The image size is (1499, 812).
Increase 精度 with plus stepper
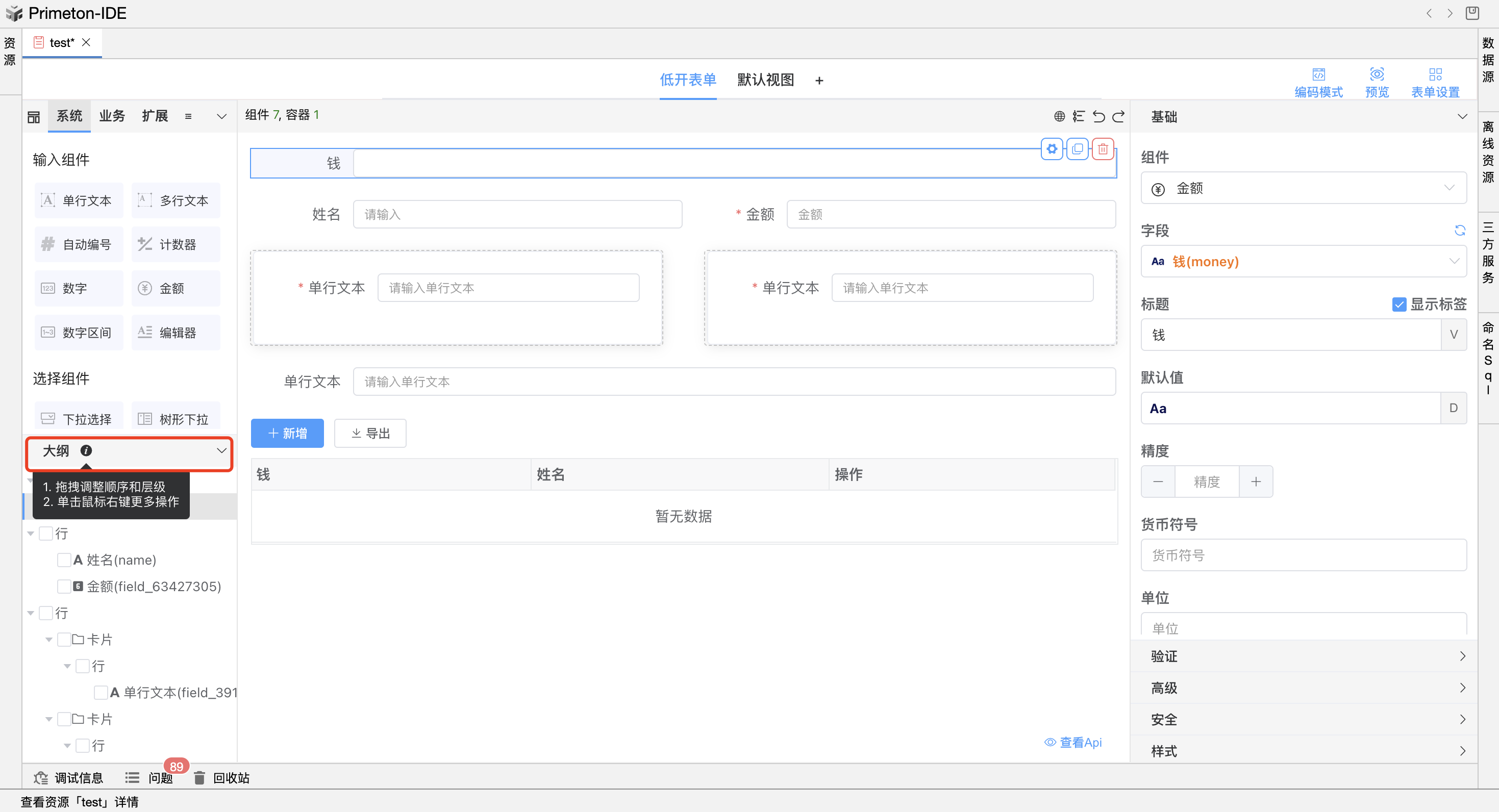(1255, 481)
